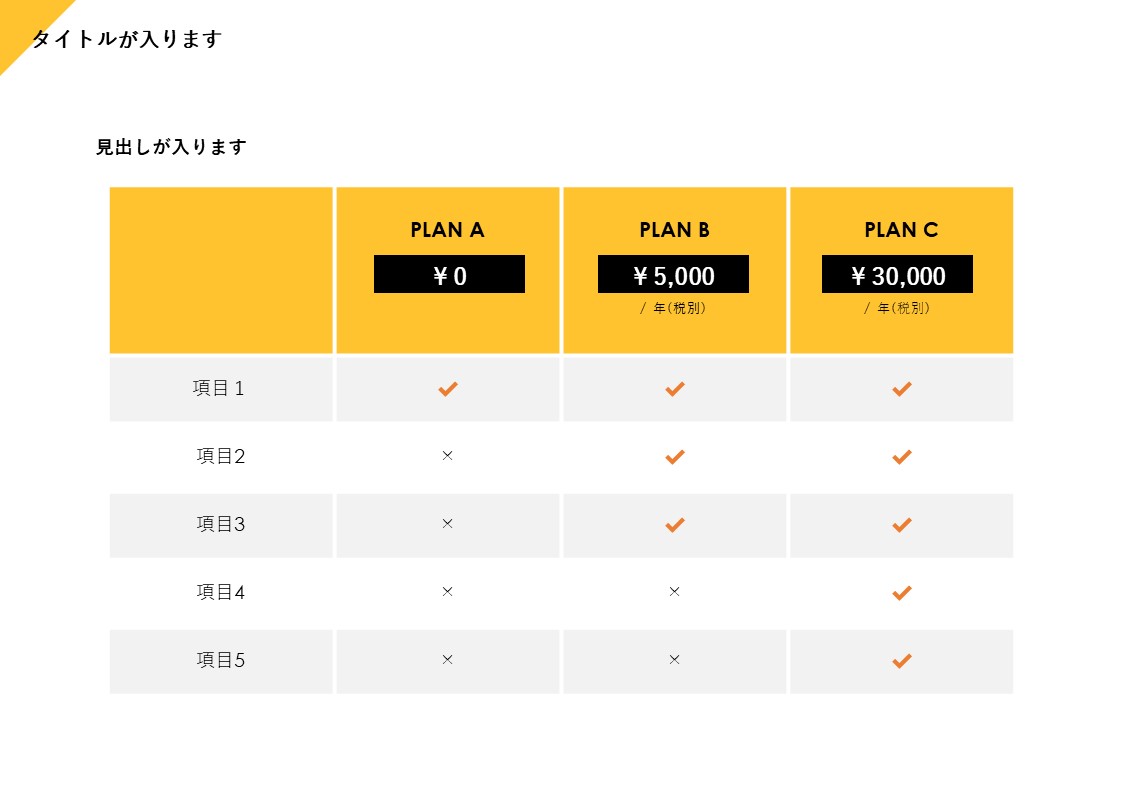Click the × mark for 項目4 under PLAN B
This screenshot has height=794, width=1123.
674,591
